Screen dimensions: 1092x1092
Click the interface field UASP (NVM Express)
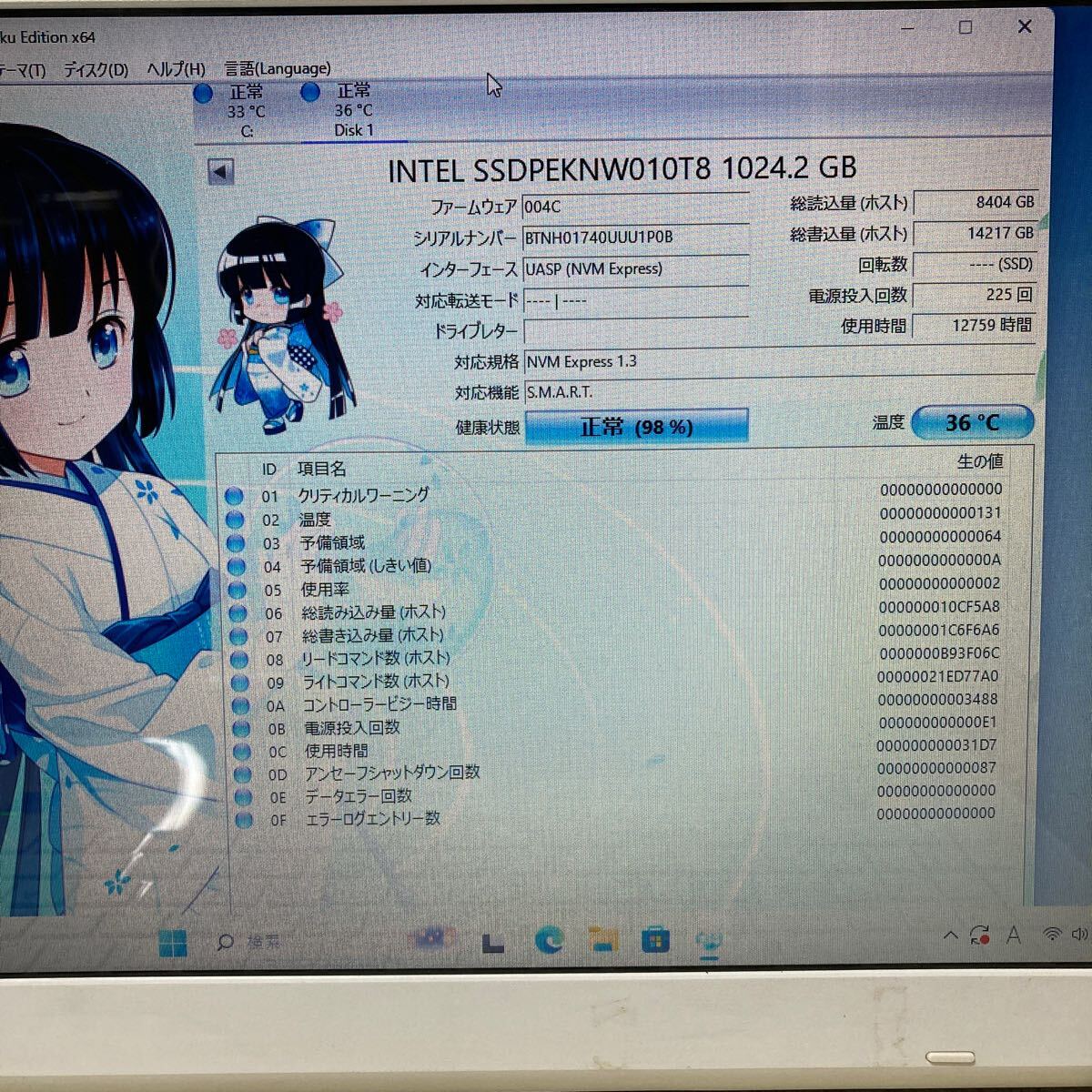click(x=635, y=268)
